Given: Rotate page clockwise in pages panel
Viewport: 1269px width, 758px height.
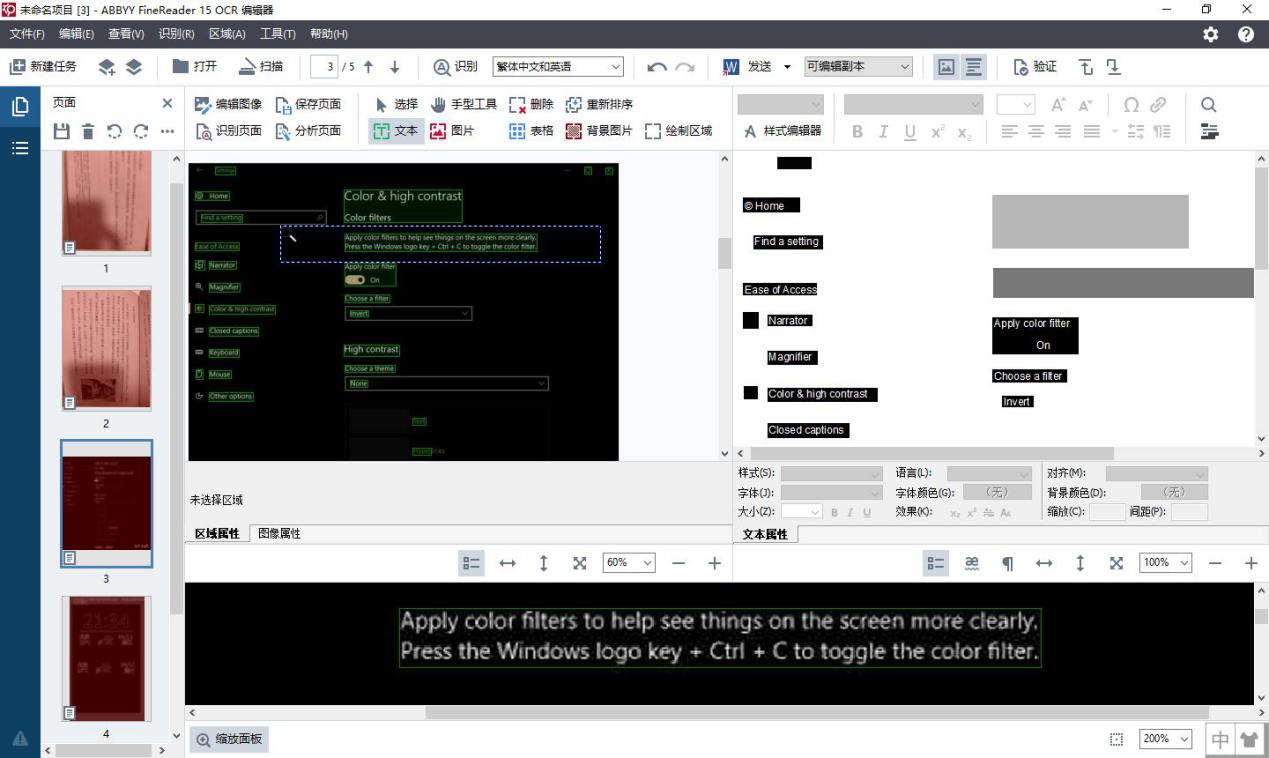Looking at the screenshot, I should tap(141, 131).
